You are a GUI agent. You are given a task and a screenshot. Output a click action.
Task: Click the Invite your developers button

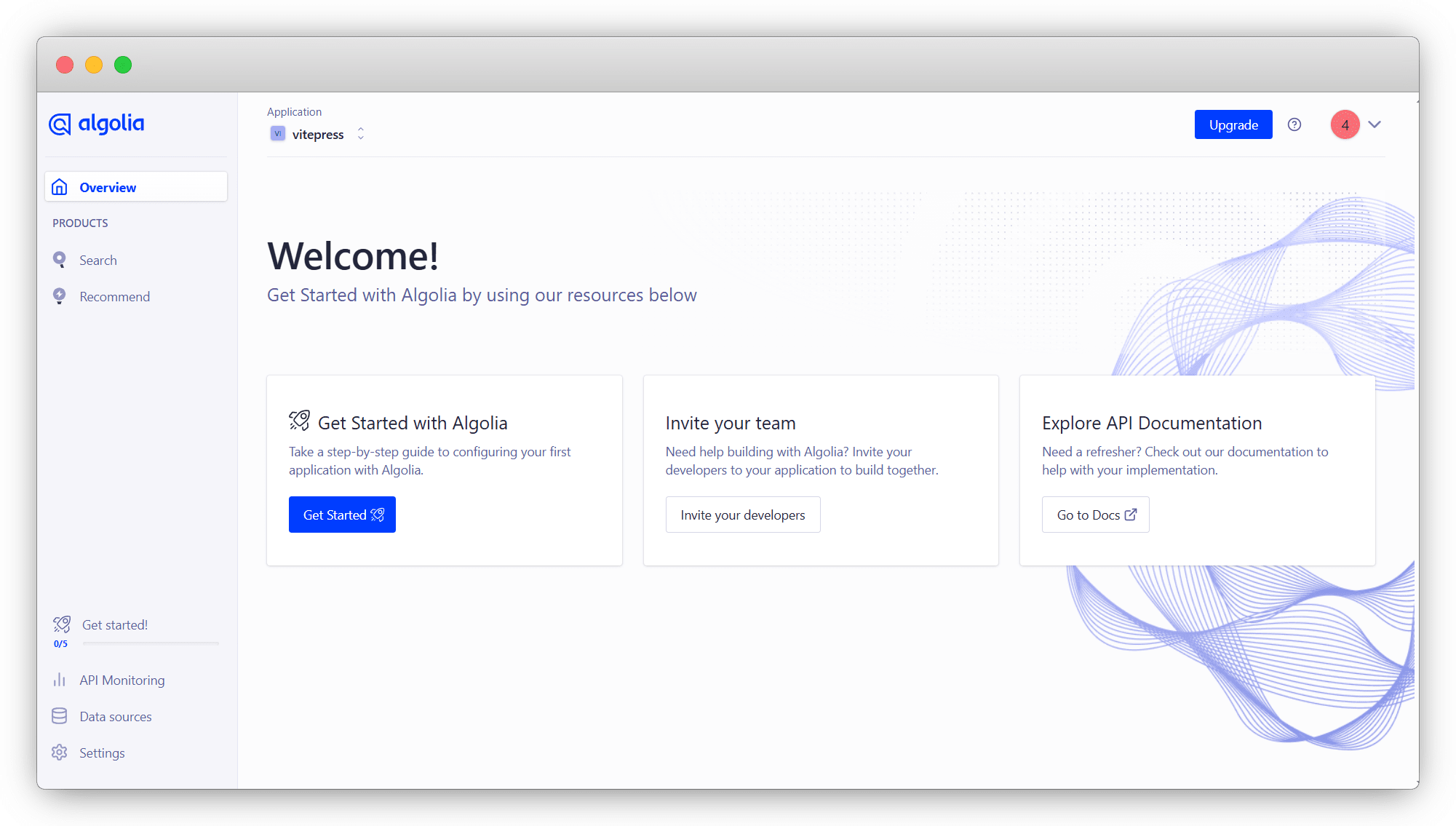pyautogui.click(x=742, y=515)
